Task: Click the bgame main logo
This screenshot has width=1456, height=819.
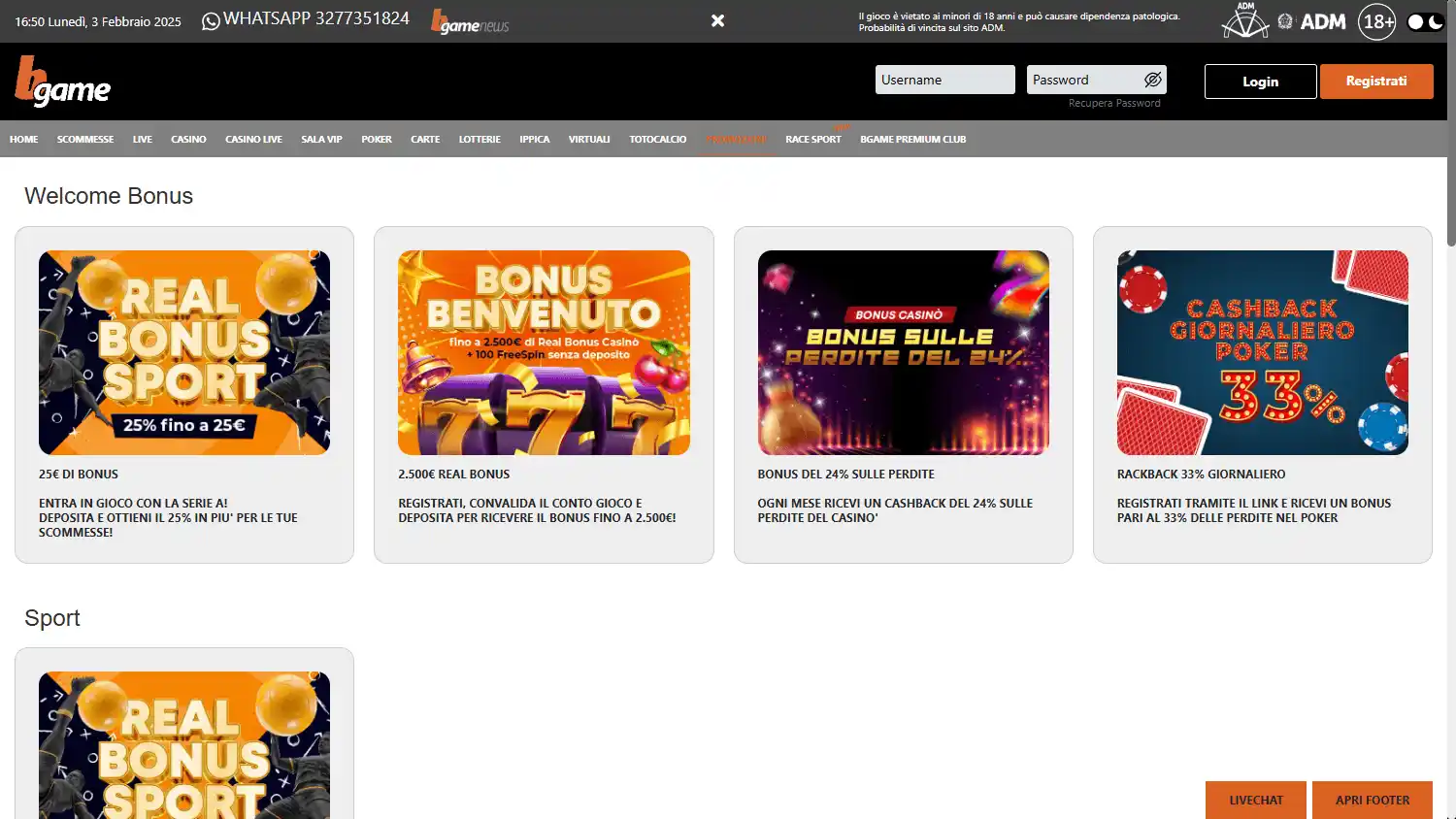Action: pos(62,82)
